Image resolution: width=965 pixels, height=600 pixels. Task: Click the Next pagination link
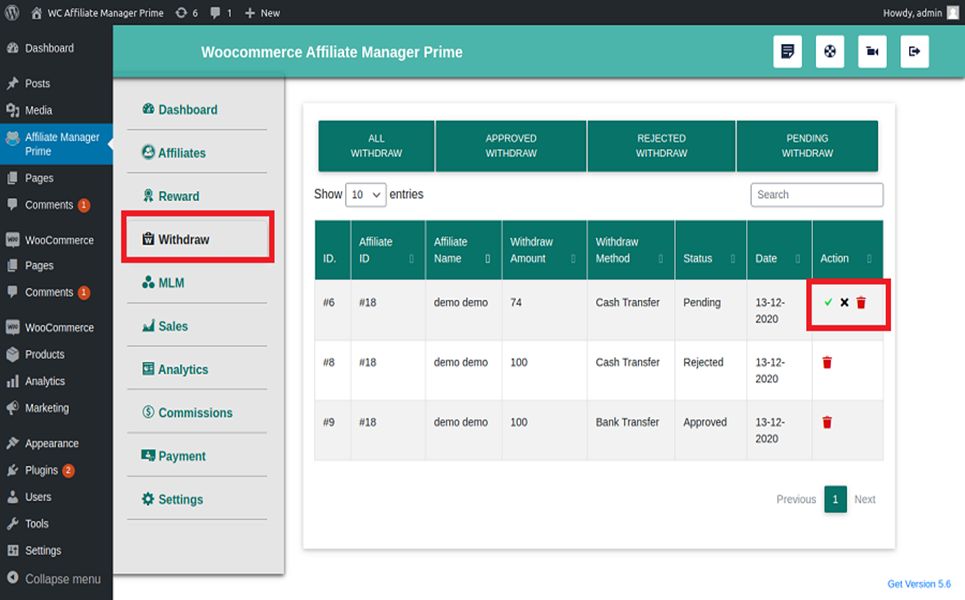864,499
